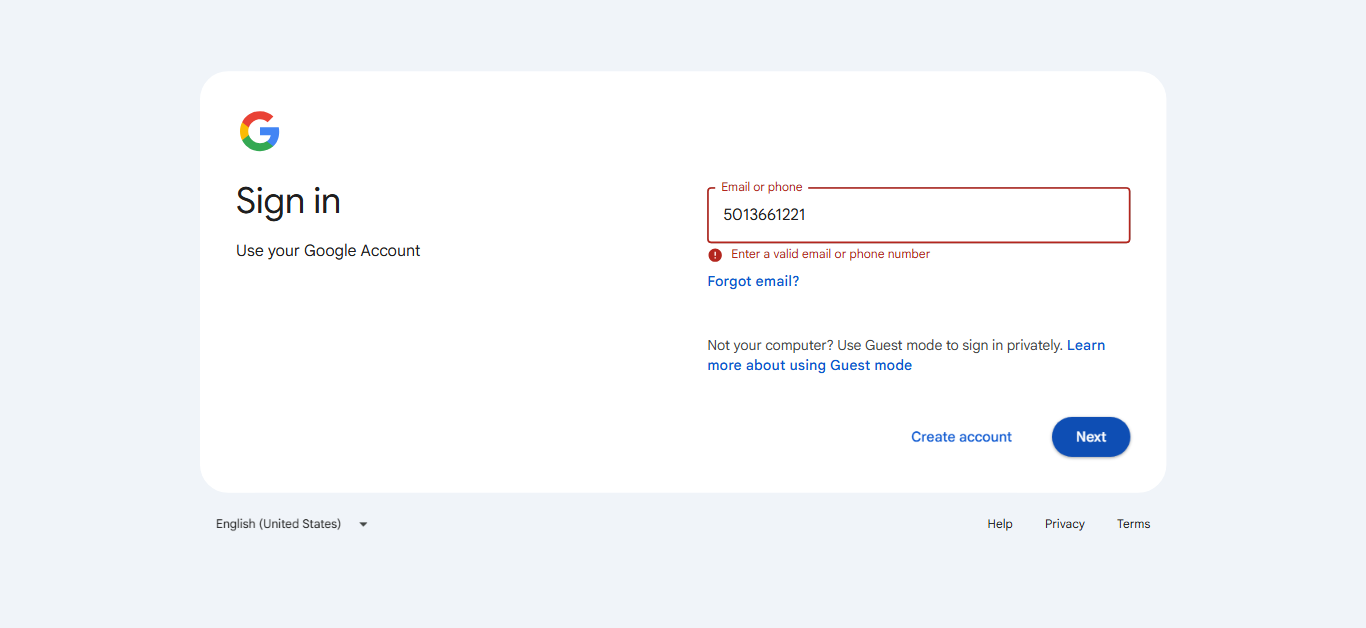Click the language dropdown arrow
Screen dimensions: 1366x628
tap(363, 524)
